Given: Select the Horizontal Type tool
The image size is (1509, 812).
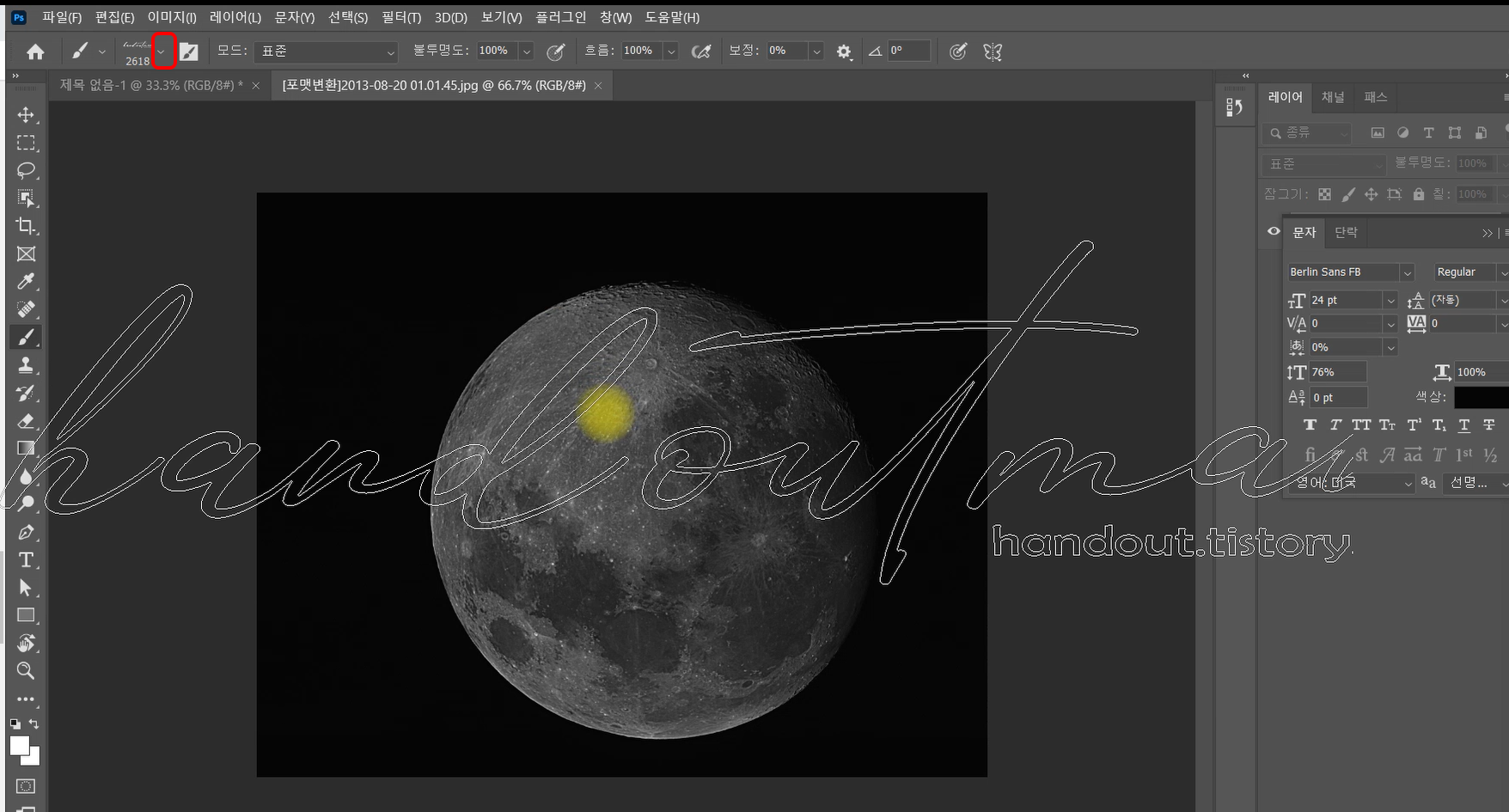Looking at the screenshot, I should pos(26,559).
